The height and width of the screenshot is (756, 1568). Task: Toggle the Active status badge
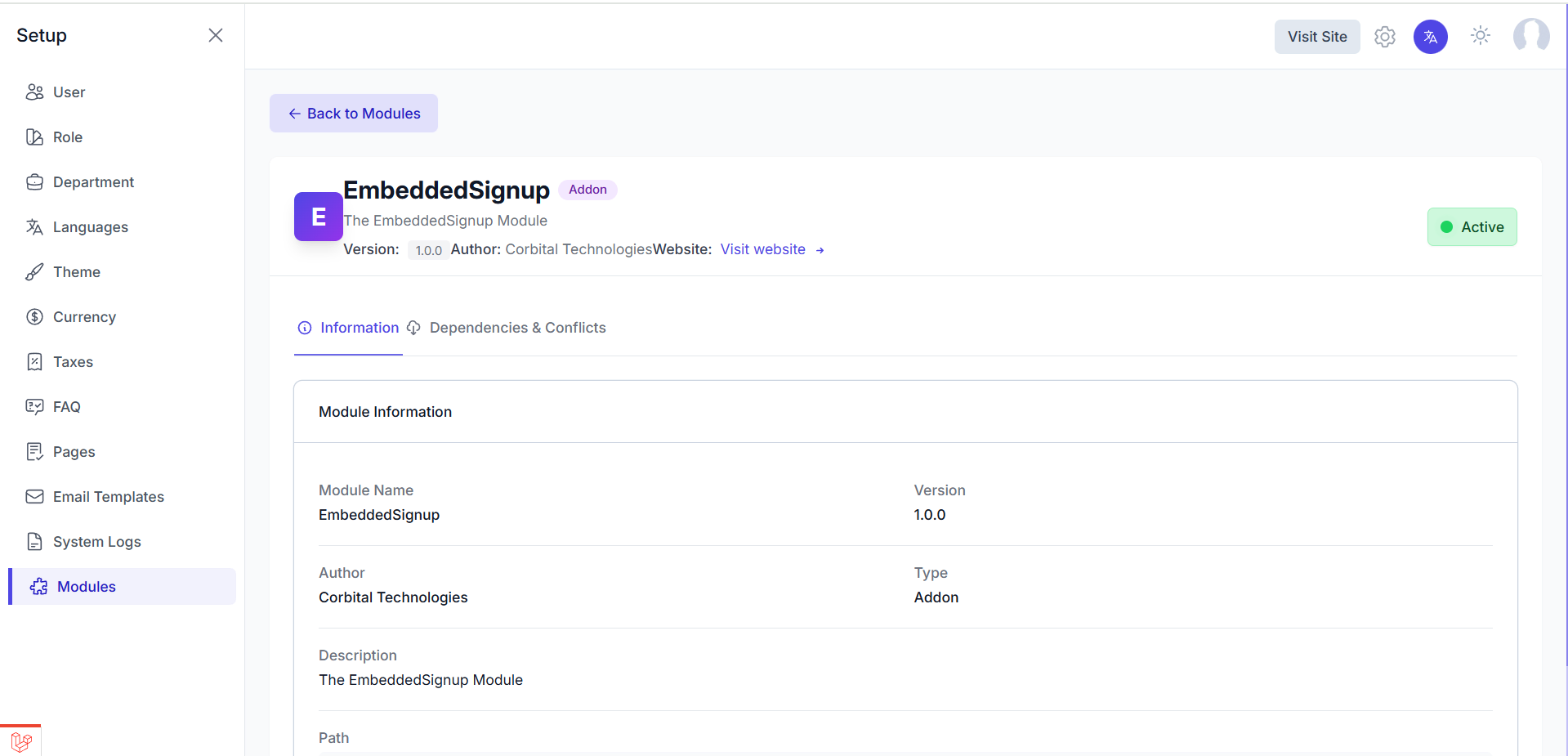[1472, 226]
